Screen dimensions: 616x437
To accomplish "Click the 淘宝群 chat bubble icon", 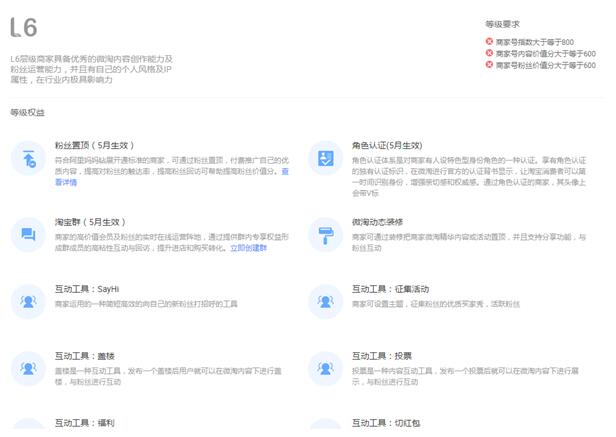I will tap(28, 234).
